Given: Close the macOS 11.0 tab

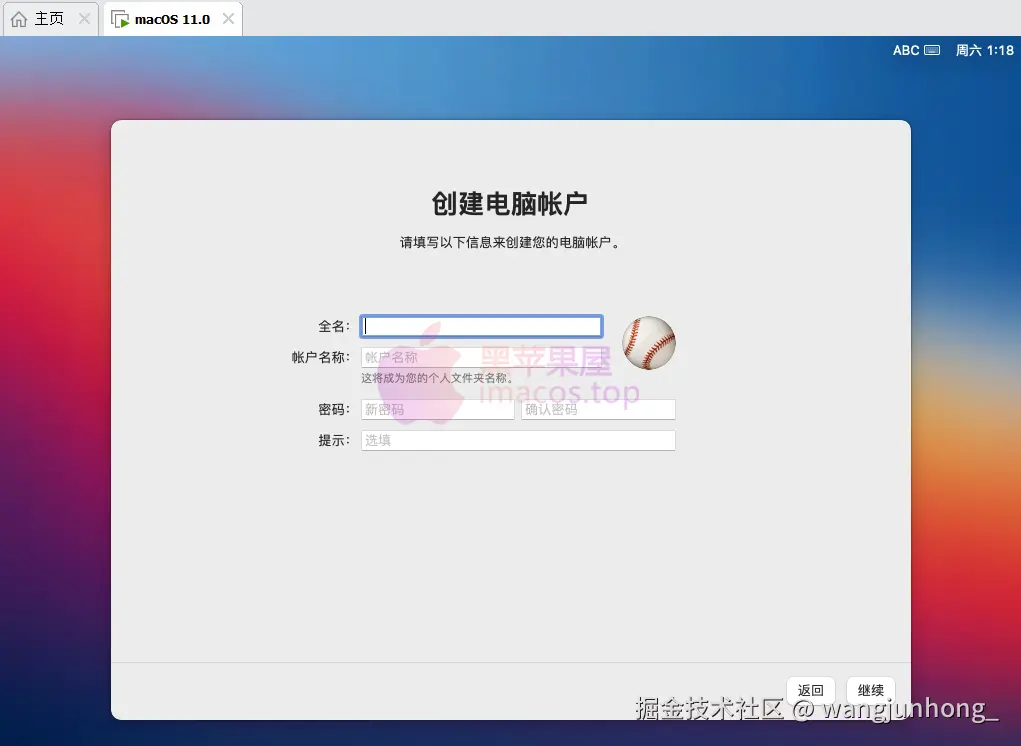Looking at the screenshot, I should 227,17.
